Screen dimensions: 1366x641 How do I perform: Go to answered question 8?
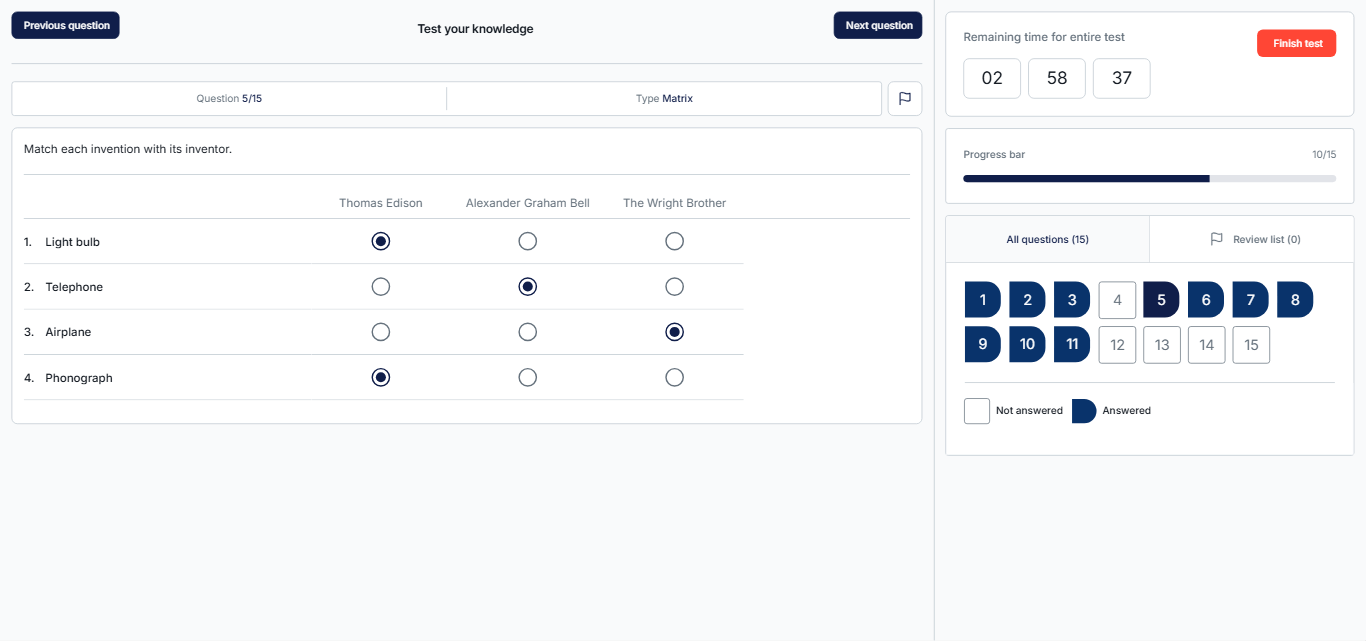point(1295,300)
